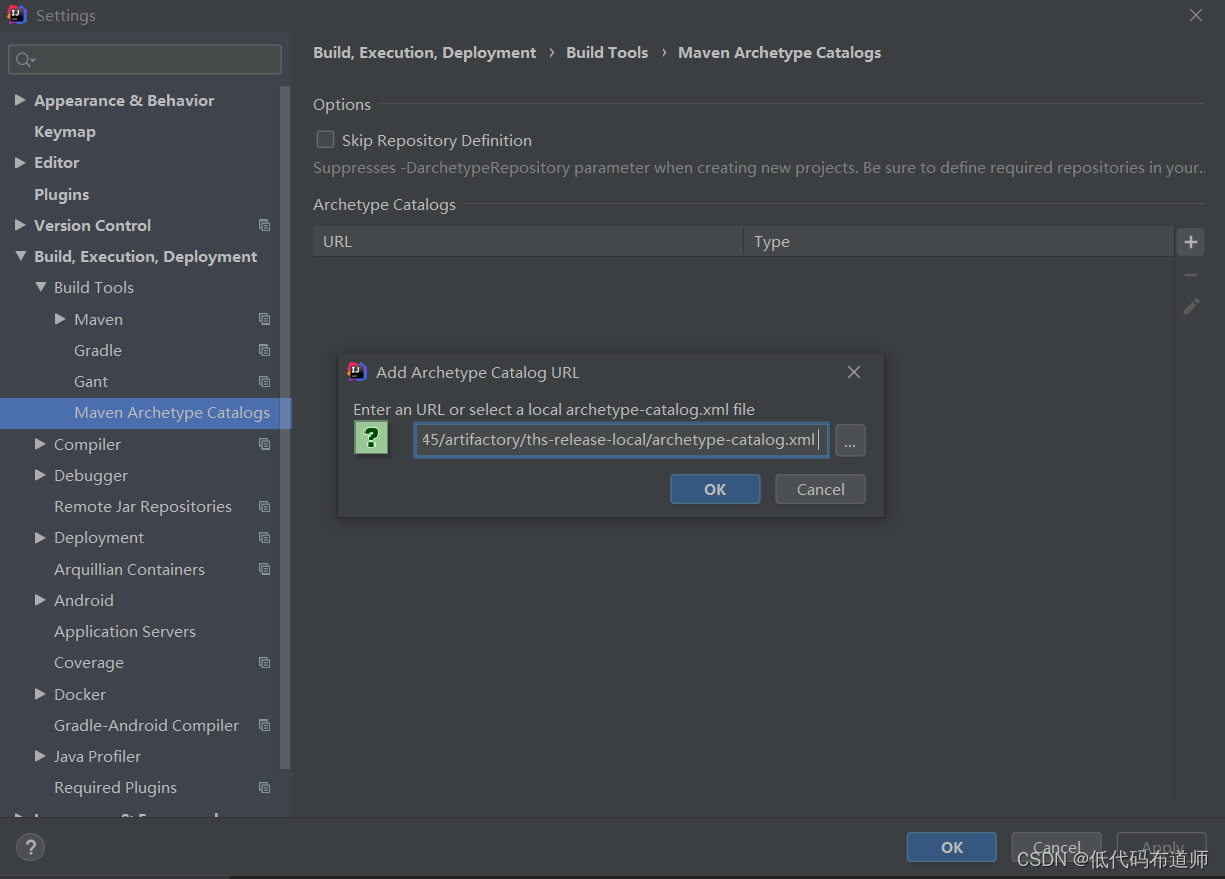Click IntelliJ logo in Add Archetype Catalog dialog
The width and height of the screenshot is (1225, 879).
click(x=357, y=372)
